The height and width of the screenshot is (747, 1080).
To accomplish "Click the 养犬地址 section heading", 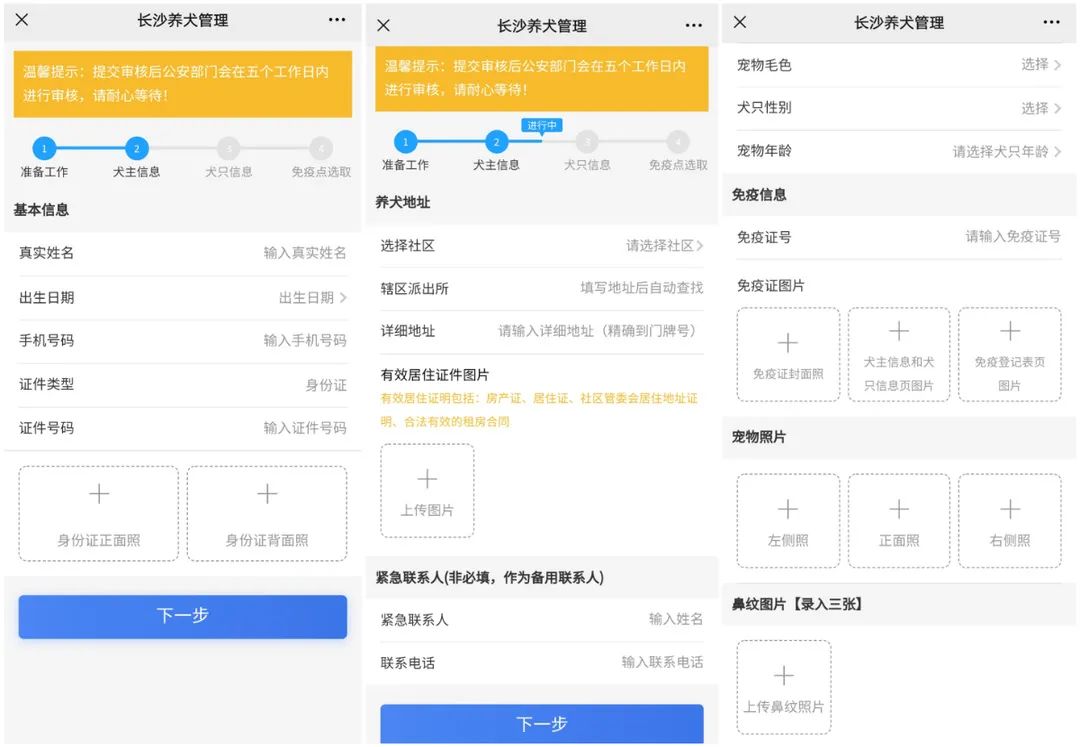I will (x=402, y=202).
